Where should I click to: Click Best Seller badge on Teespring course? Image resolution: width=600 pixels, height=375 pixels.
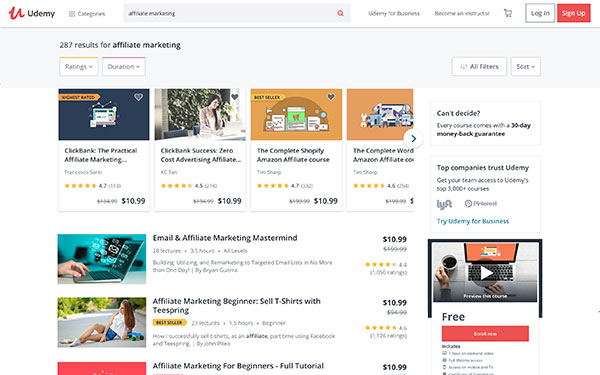click(170, 323)
